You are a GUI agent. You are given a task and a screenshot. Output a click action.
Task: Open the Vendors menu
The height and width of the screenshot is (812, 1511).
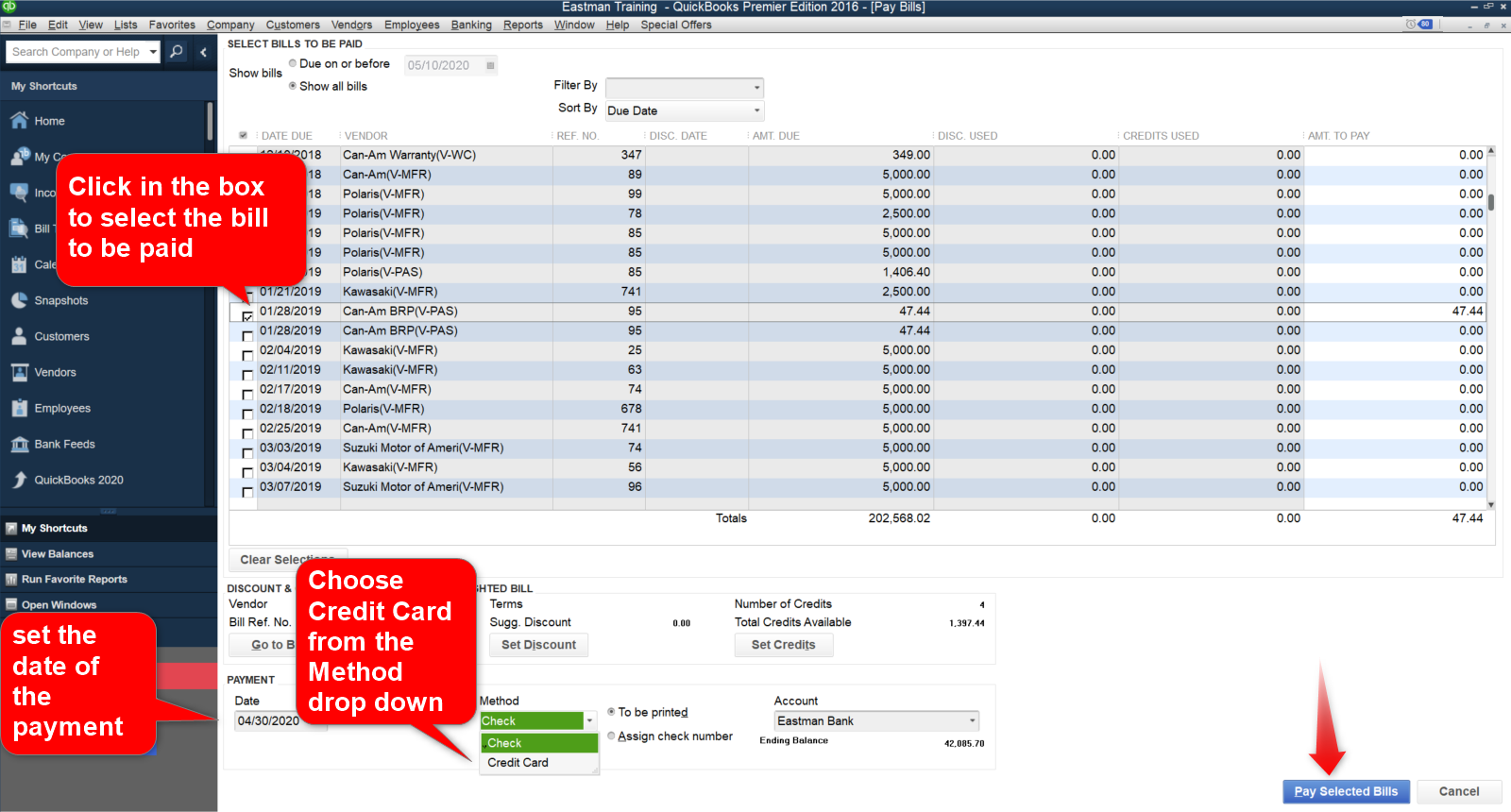coord(351,25)
